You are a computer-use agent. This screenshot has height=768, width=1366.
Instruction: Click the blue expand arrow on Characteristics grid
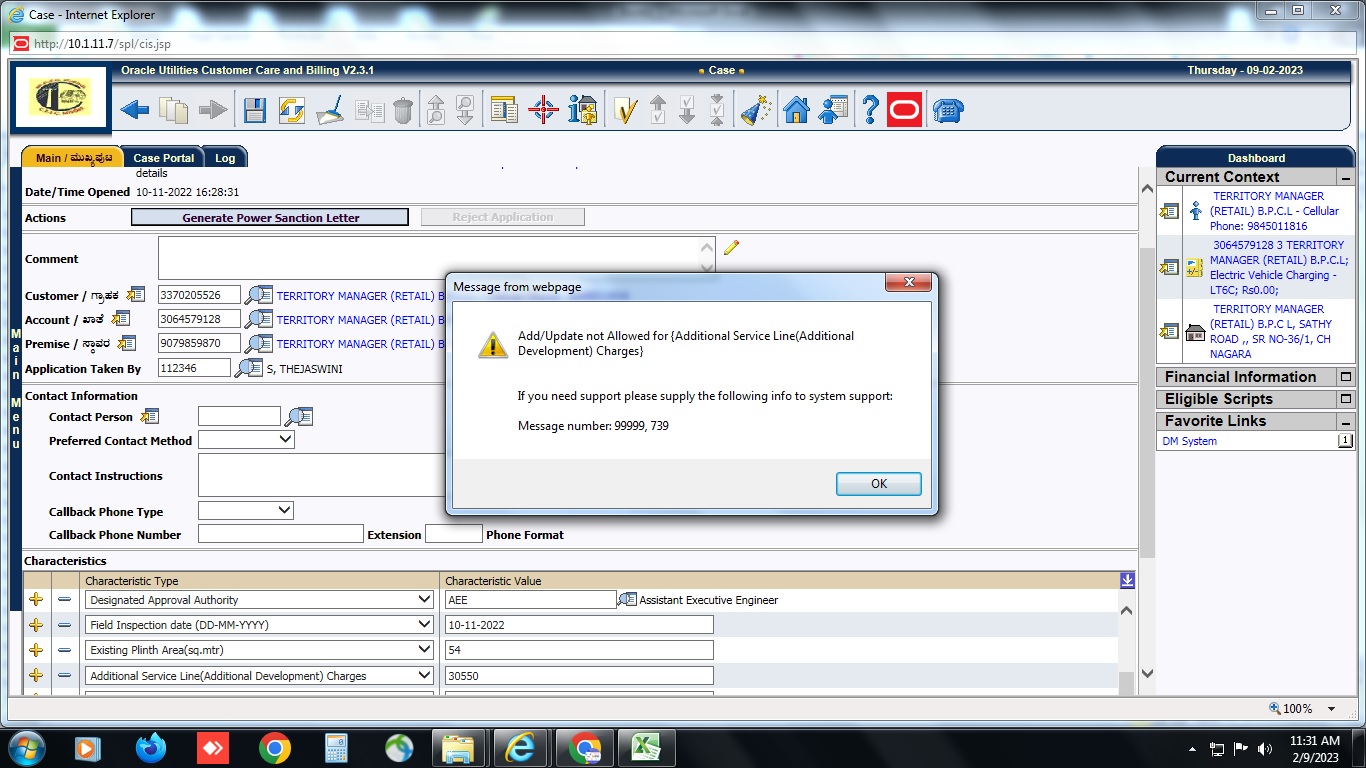pos(1127,580)
